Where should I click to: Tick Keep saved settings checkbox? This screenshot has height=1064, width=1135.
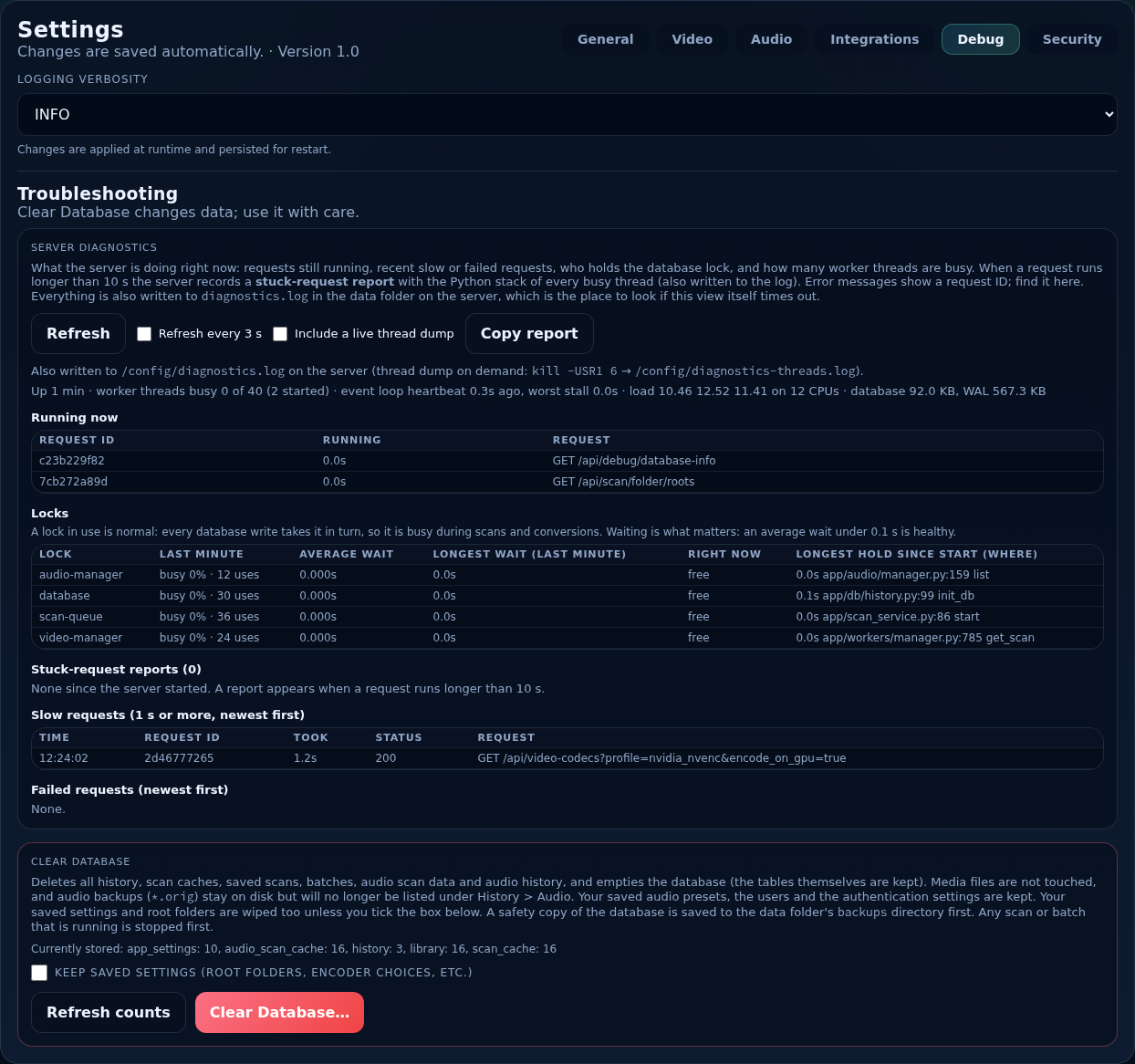pyautogui.click(x=39, y=973)
